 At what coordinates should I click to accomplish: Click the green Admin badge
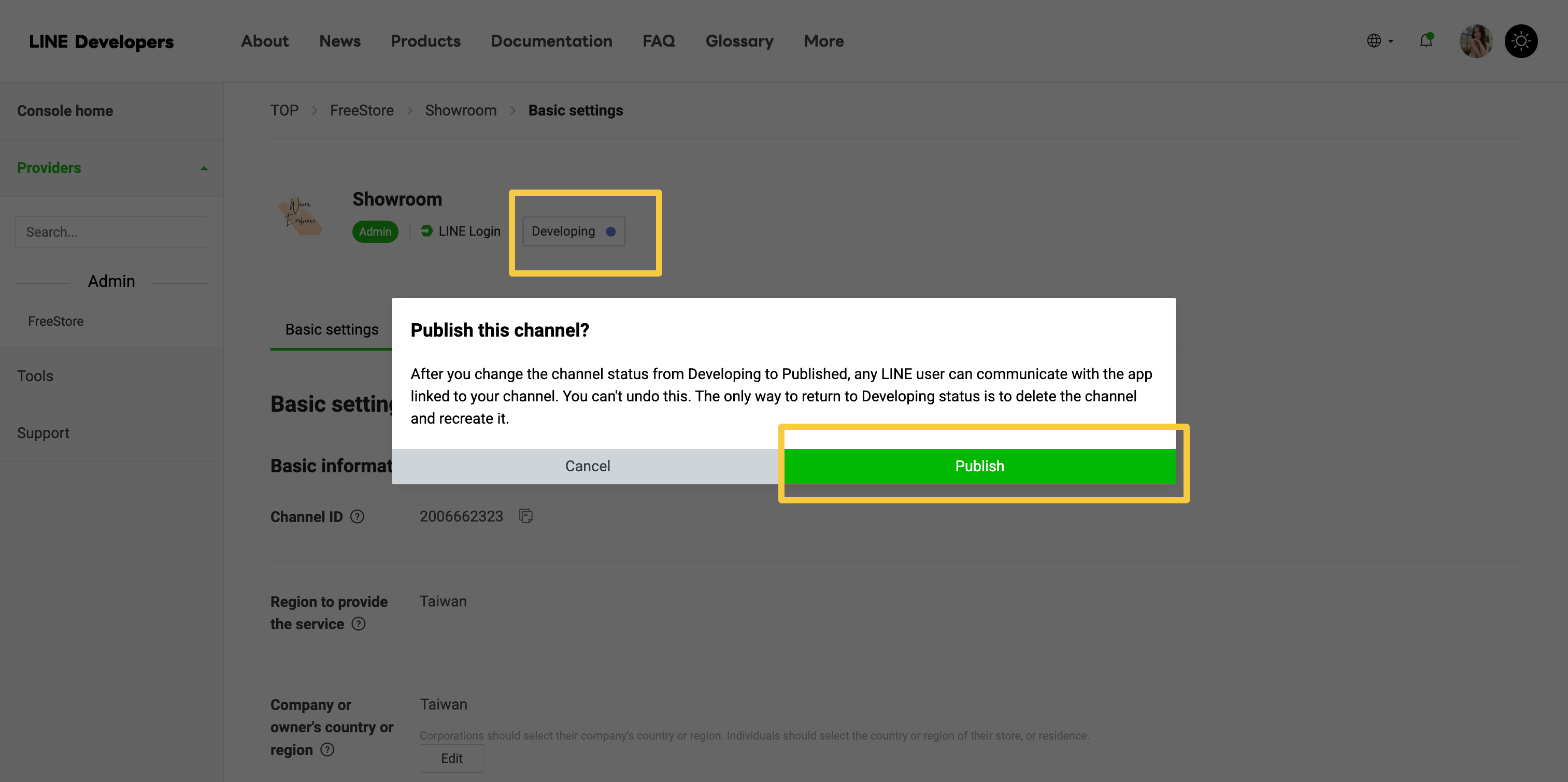tap(375, 231)
